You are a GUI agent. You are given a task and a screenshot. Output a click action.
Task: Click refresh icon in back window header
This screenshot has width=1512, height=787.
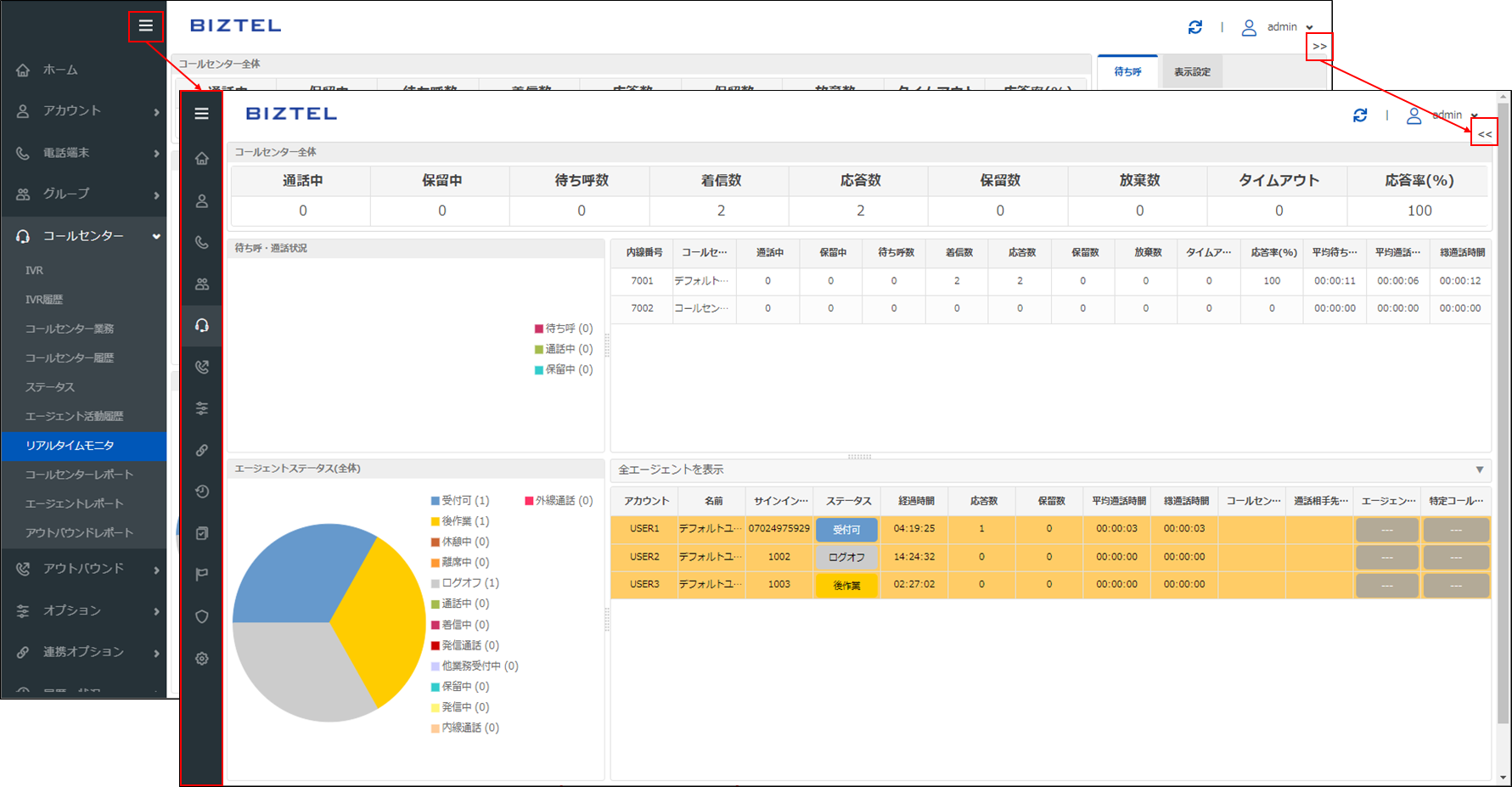click(x=1195, y=27)
